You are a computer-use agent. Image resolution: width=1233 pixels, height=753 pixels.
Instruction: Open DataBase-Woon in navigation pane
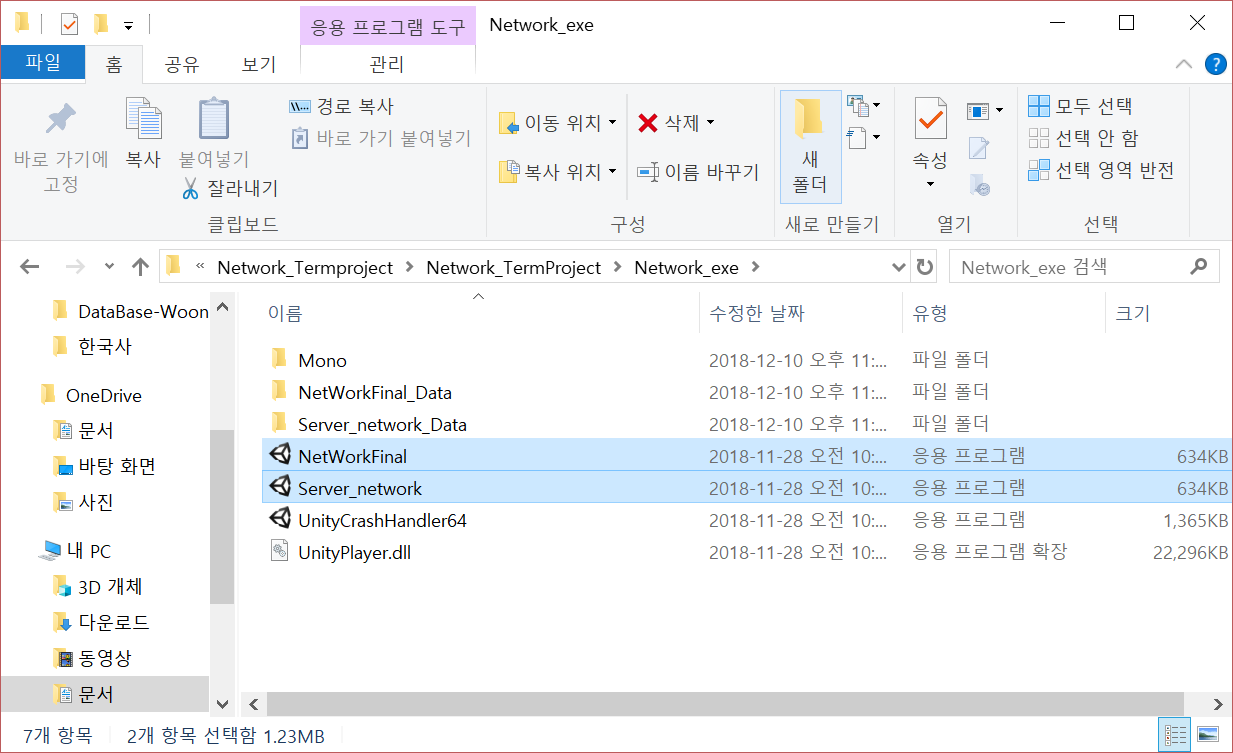(x=143, y=311)
